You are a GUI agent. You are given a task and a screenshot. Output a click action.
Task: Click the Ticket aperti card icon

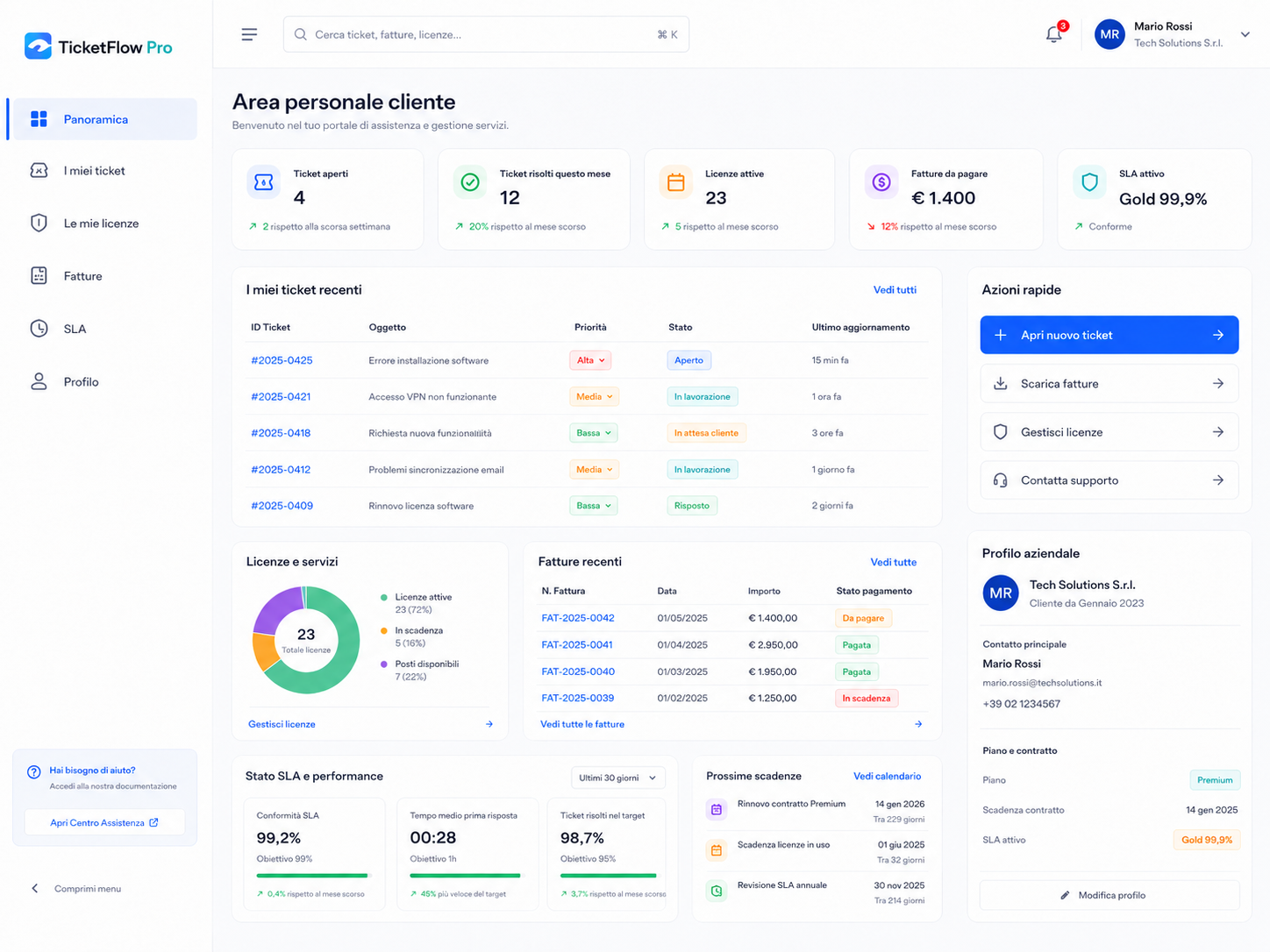(x=263, y=181)
